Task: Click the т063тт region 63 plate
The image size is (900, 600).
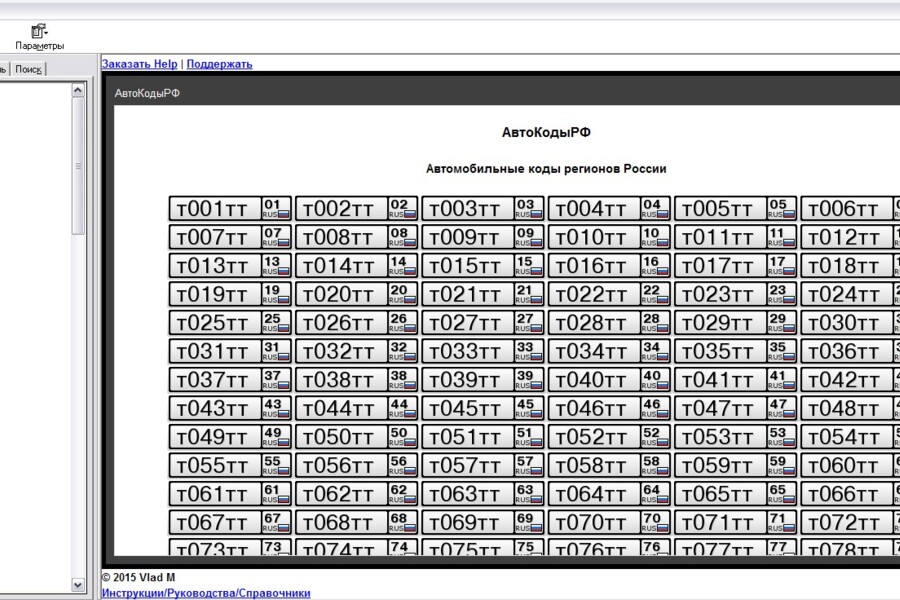Action: pyautogui.click(x=483, y=494)
